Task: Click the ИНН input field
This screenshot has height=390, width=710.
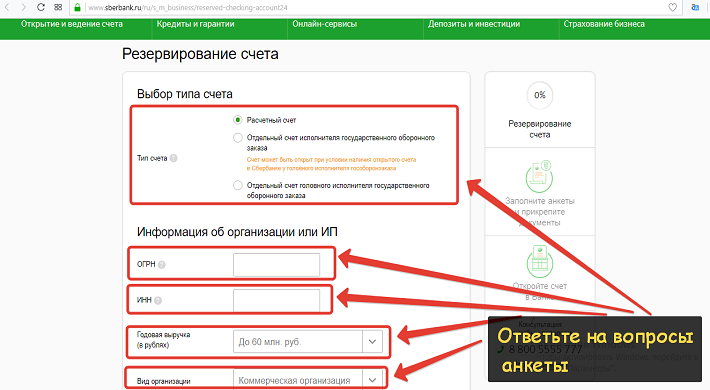Action: (x=276, y=300)
